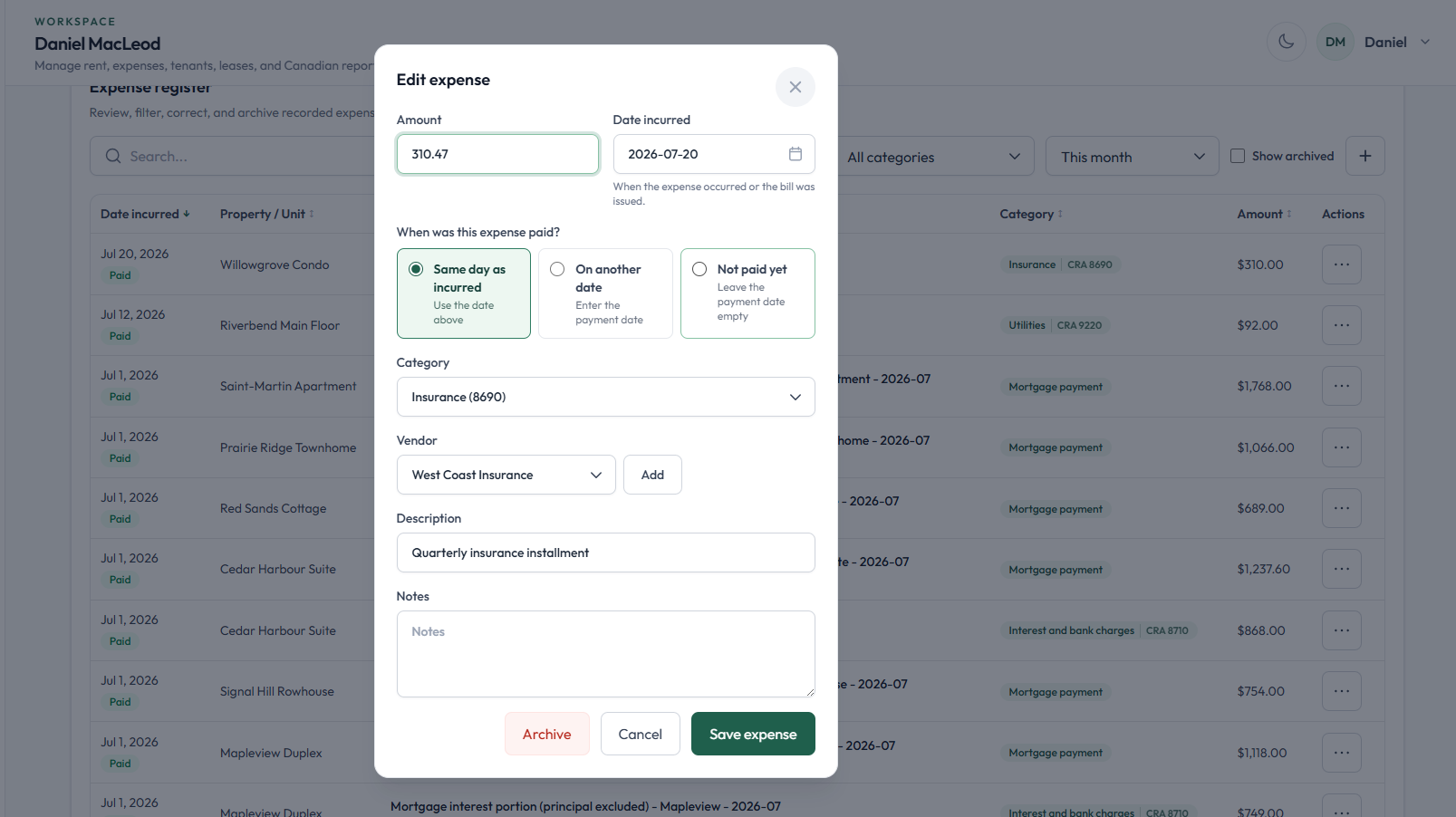Viewport: 1456px width, 817px height.
Task: Sort by Property / Unit column
Action: [266, 214]
